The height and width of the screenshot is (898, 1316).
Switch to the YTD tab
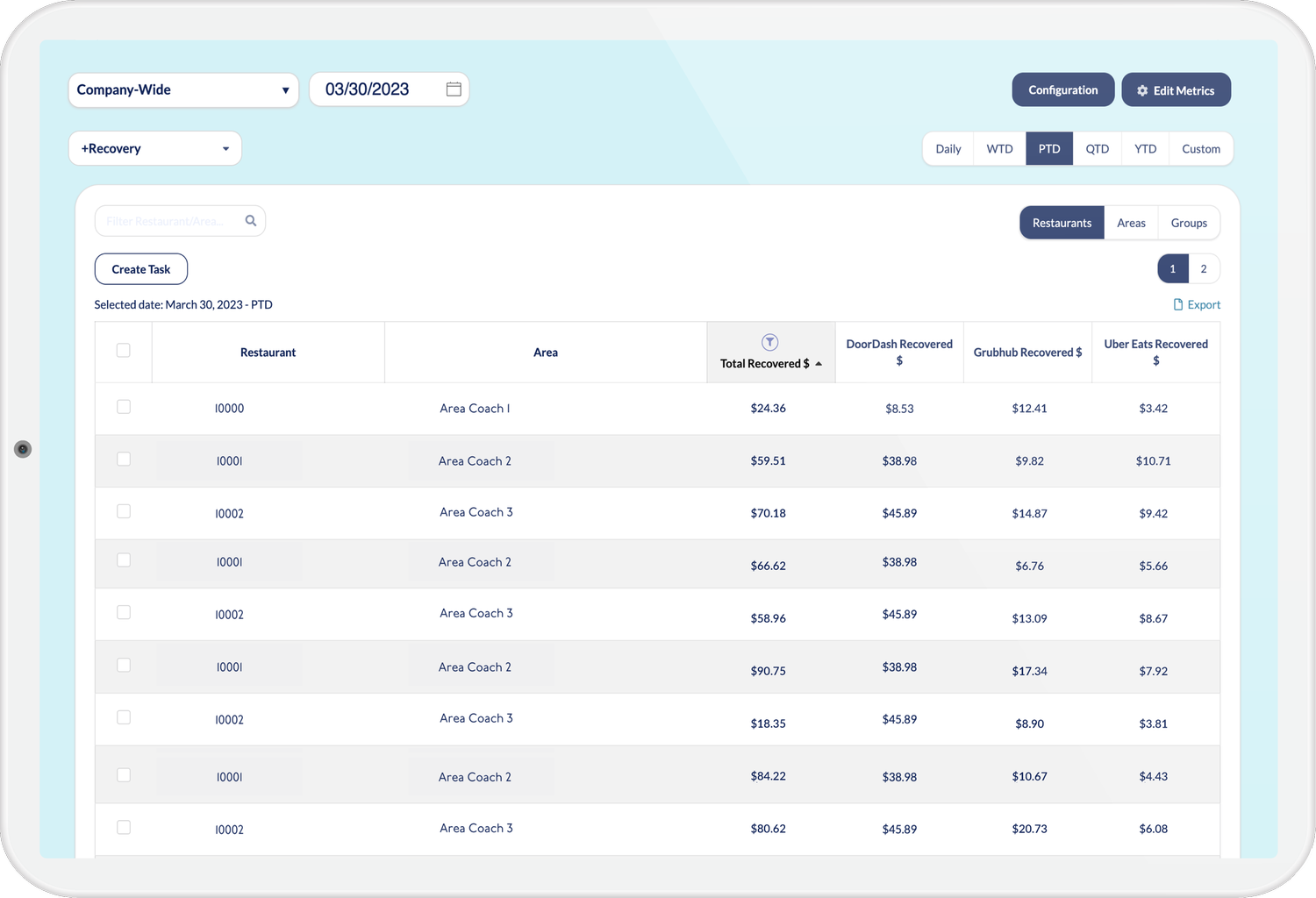(1145, 148)
